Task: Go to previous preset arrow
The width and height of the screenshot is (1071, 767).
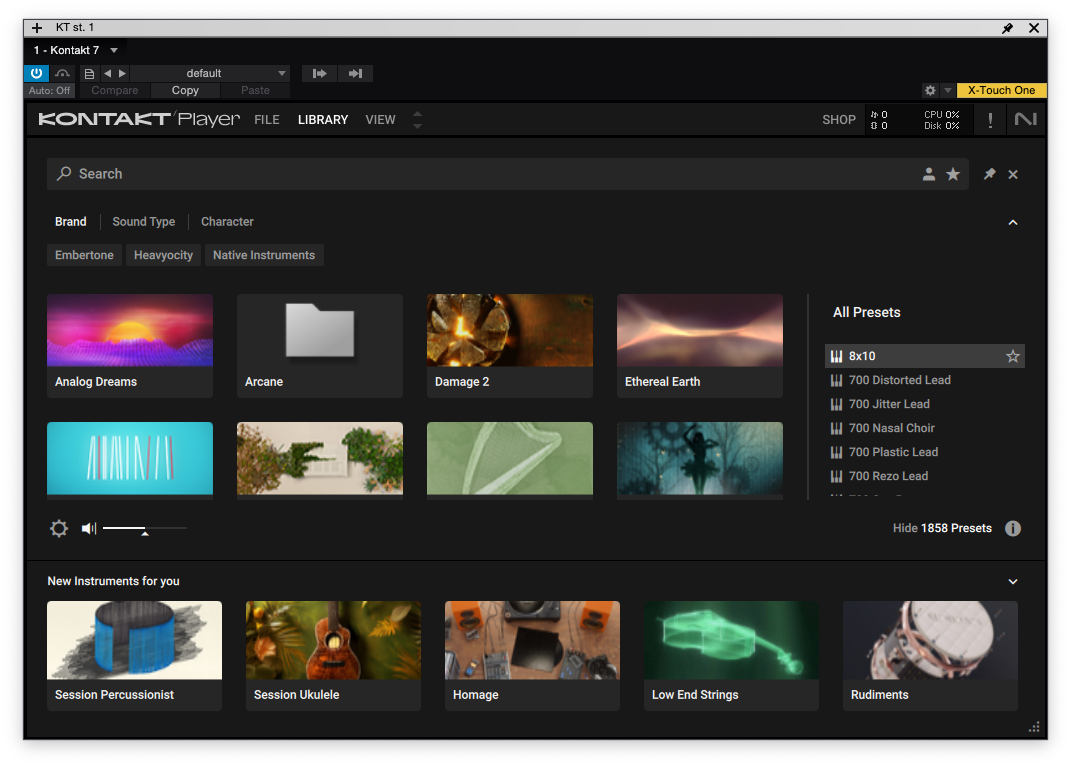Action: pyautogui.click(x=107, y=73)
